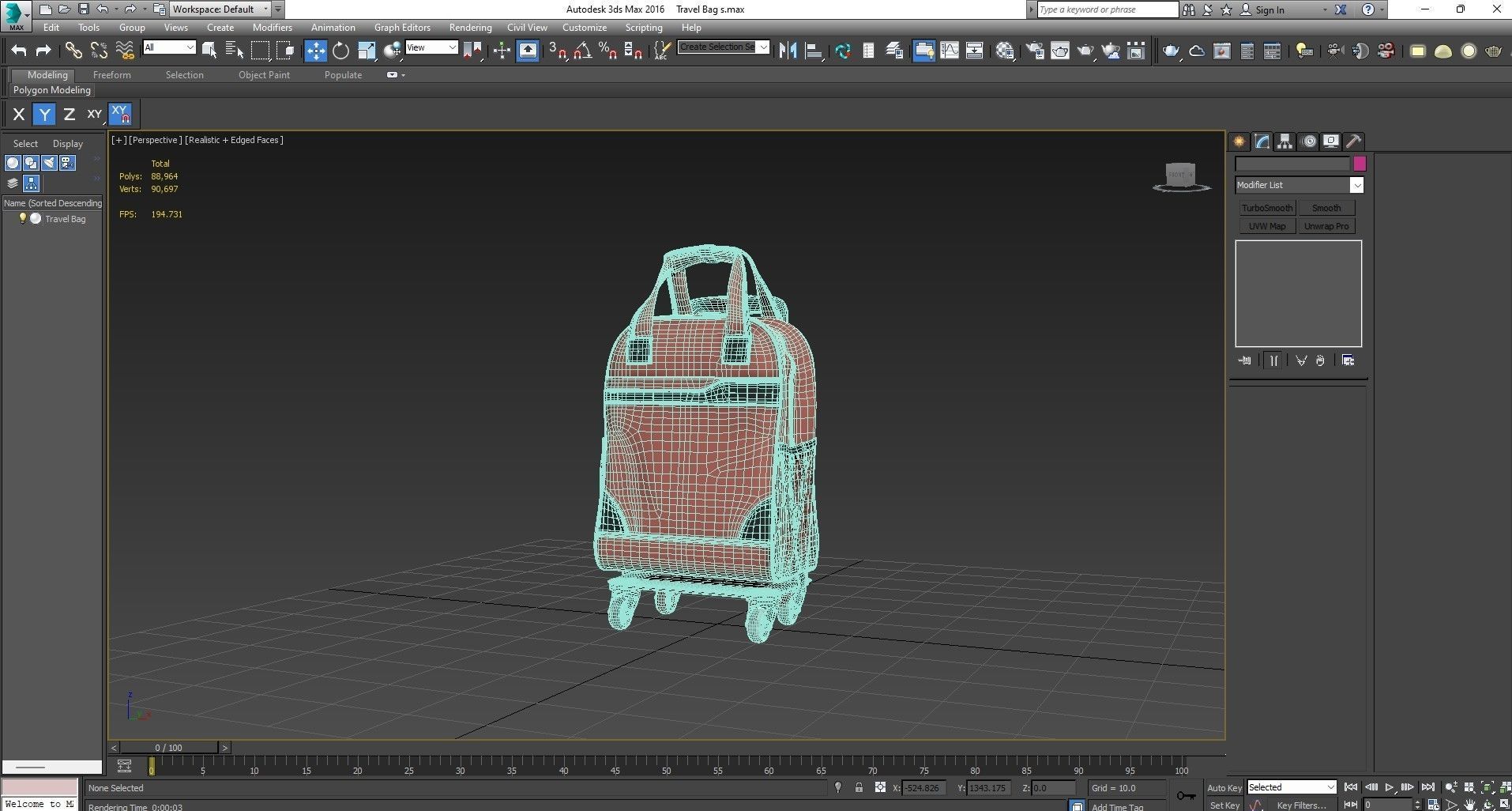Select the Select and Uniform Scale tool
Screen dimensions: 1512x811
(x=367, y=51)
